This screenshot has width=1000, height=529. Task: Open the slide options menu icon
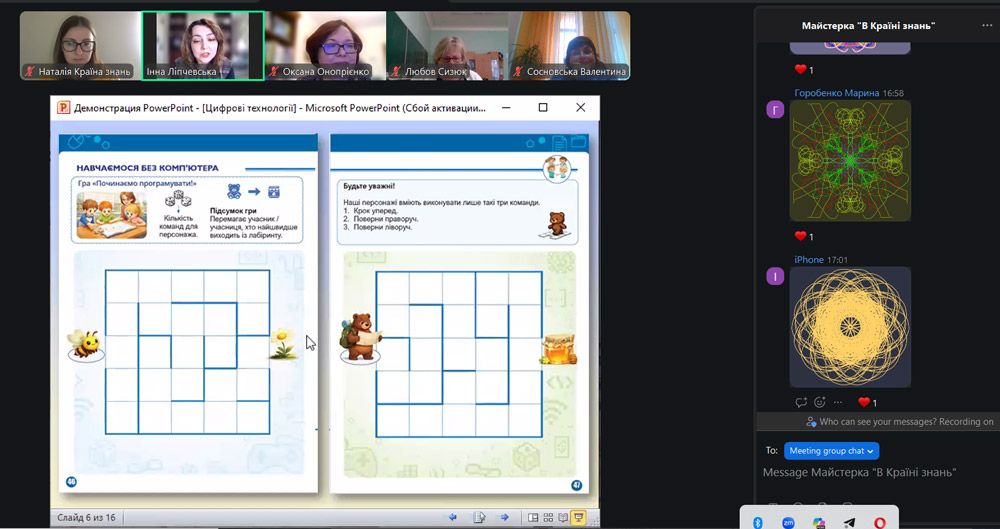point(479,517)
